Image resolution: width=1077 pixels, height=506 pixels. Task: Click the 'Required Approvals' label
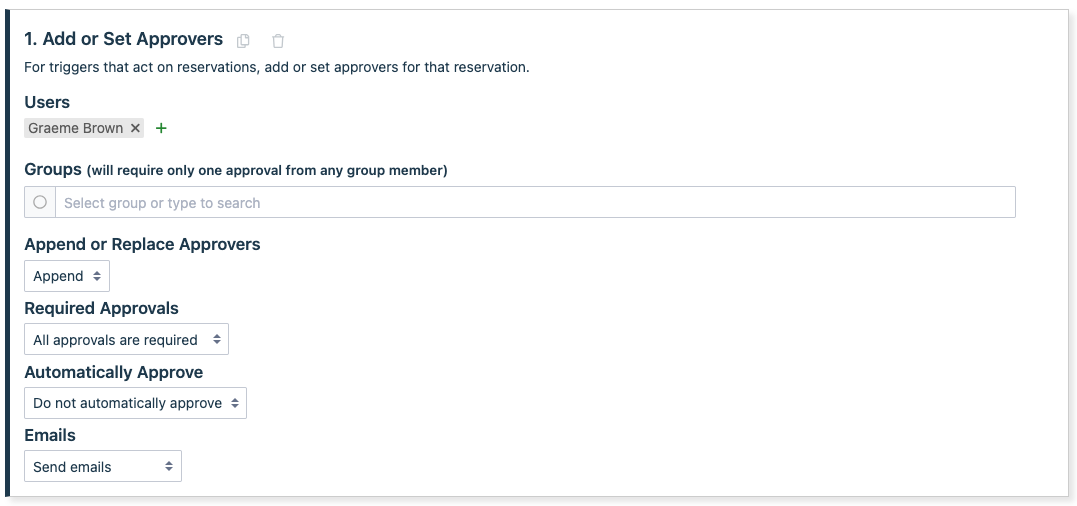[101, 308]
